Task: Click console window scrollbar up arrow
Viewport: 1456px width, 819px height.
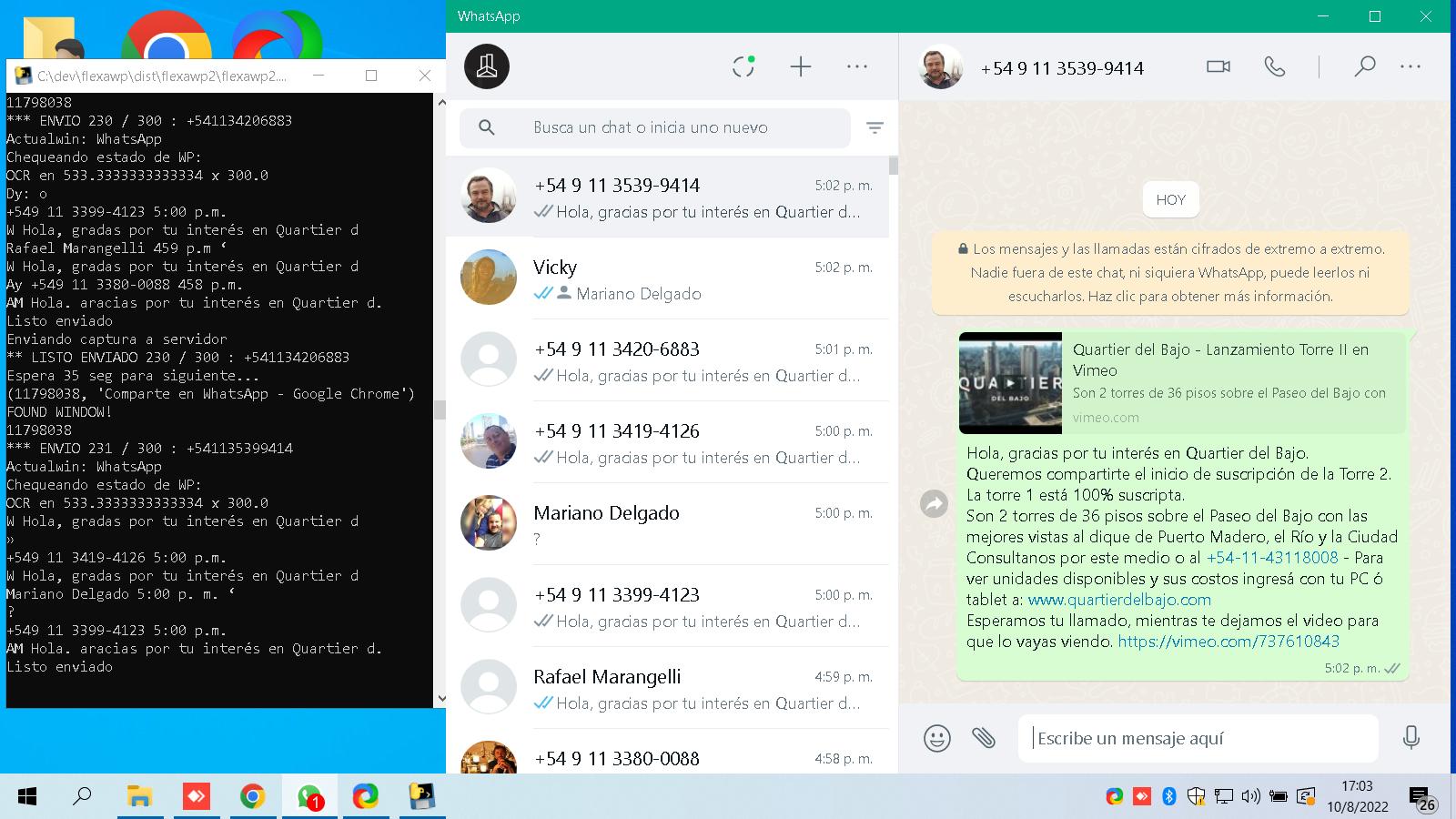Action: point(440,102)
